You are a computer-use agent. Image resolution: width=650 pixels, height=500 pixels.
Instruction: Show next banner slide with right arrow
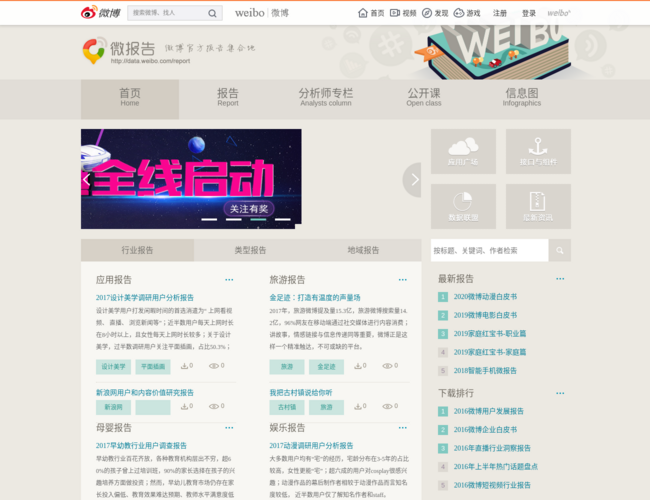(x=412, y=180)
